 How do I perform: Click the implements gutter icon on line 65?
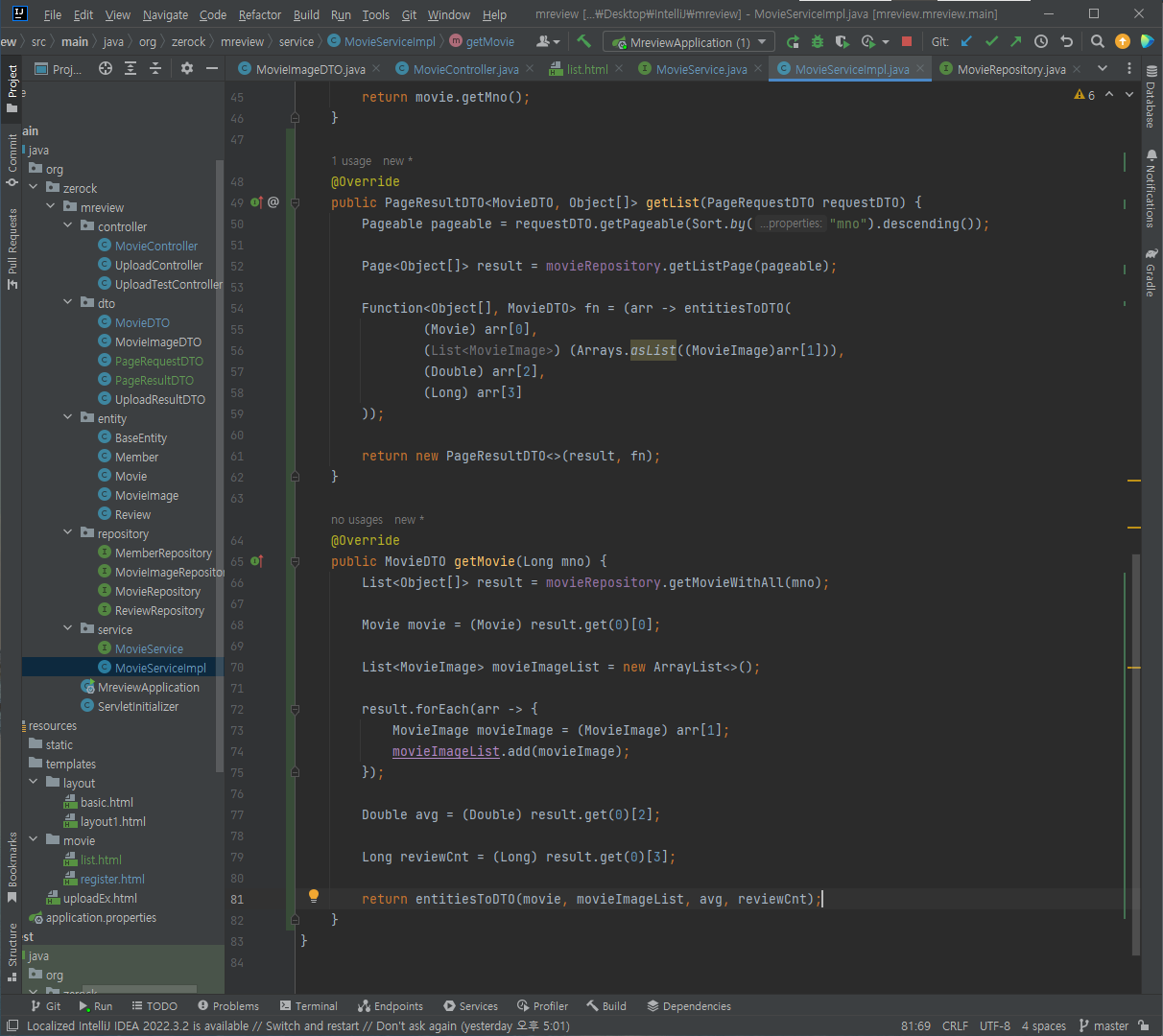pyautogui.click(x=256, y=561)
